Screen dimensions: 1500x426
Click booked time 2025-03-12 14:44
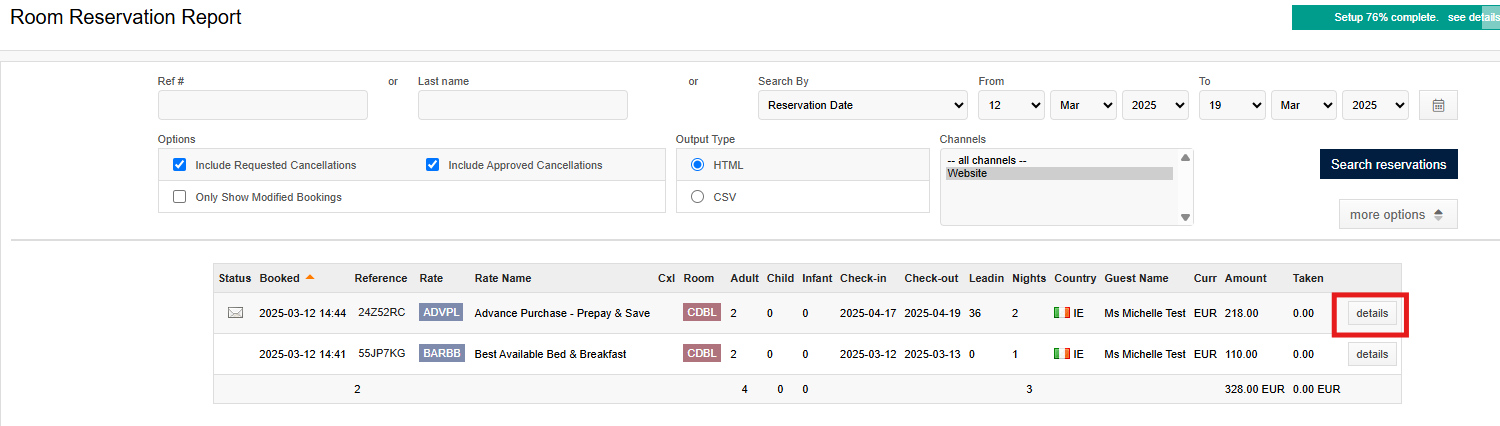(x=303, y=313)
